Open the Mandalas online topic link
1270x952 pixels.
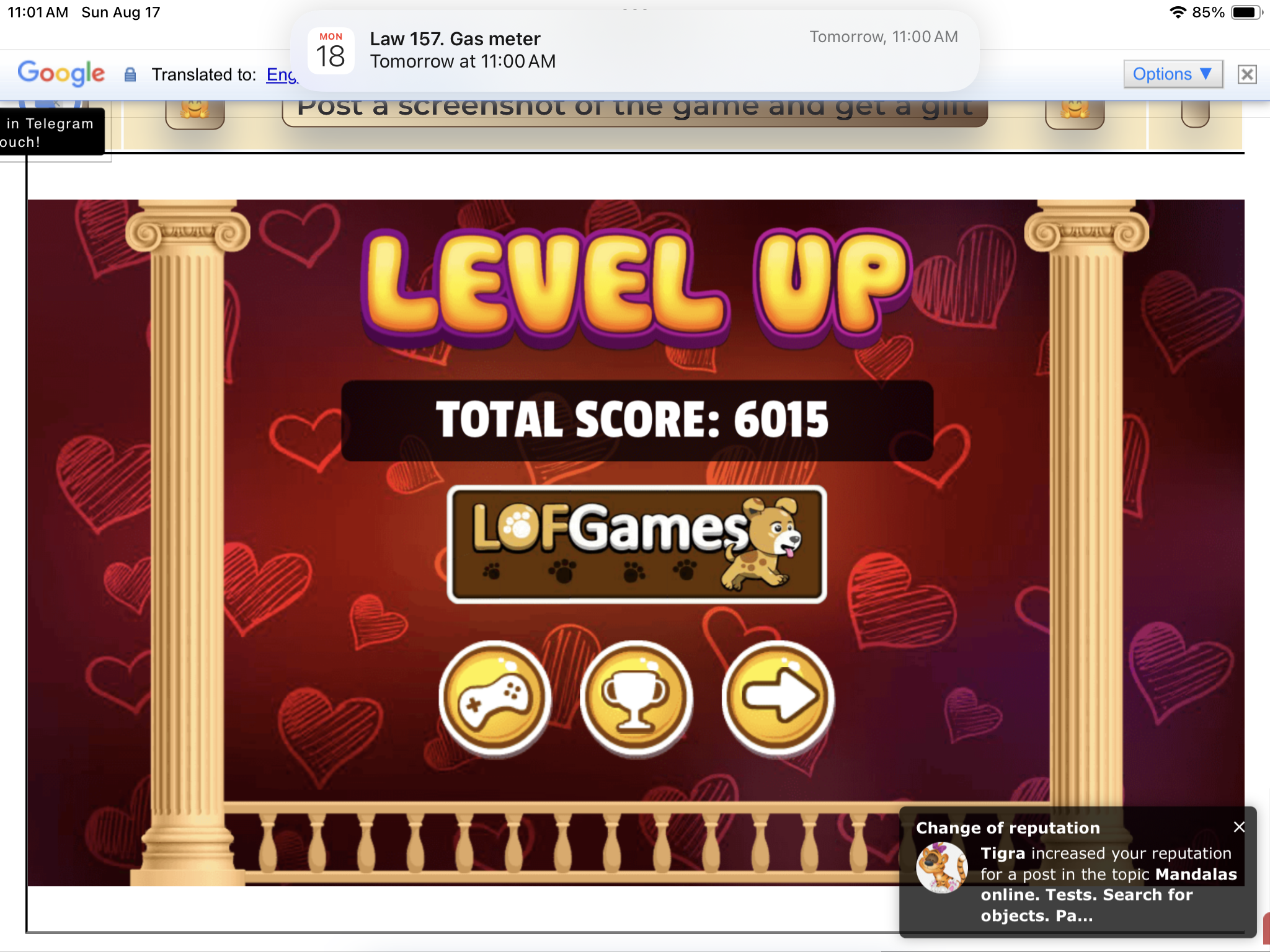1109,895
